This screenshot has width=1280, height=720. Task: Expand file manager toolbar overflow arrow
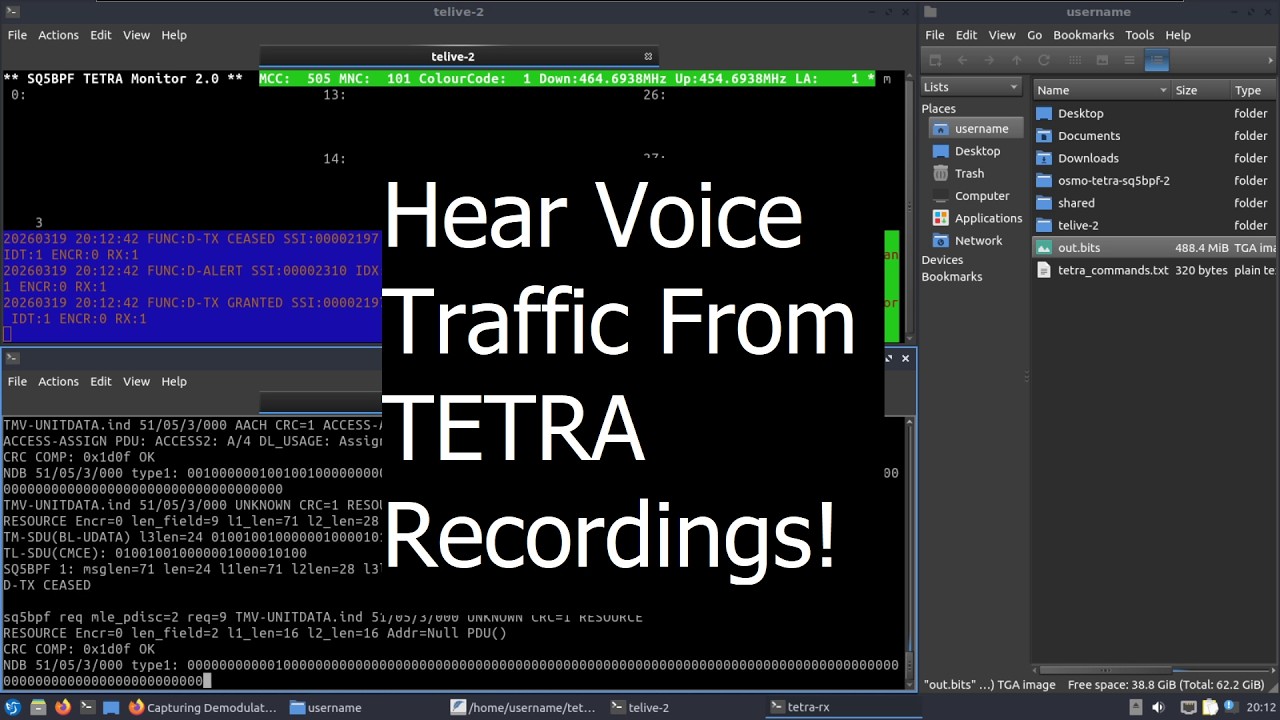(x=1271, y=60)
